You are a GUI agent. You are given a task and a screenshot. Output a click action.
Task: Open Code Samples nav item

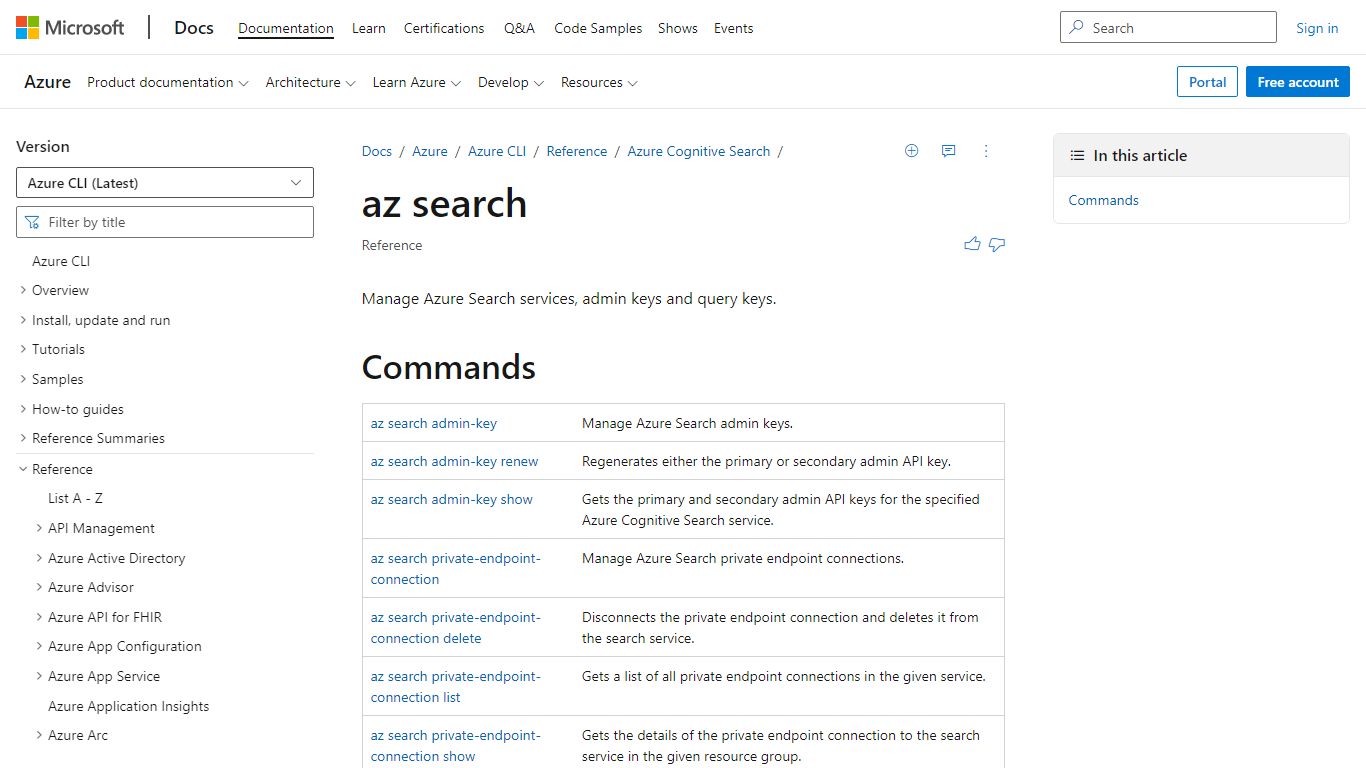pos(598,28)
